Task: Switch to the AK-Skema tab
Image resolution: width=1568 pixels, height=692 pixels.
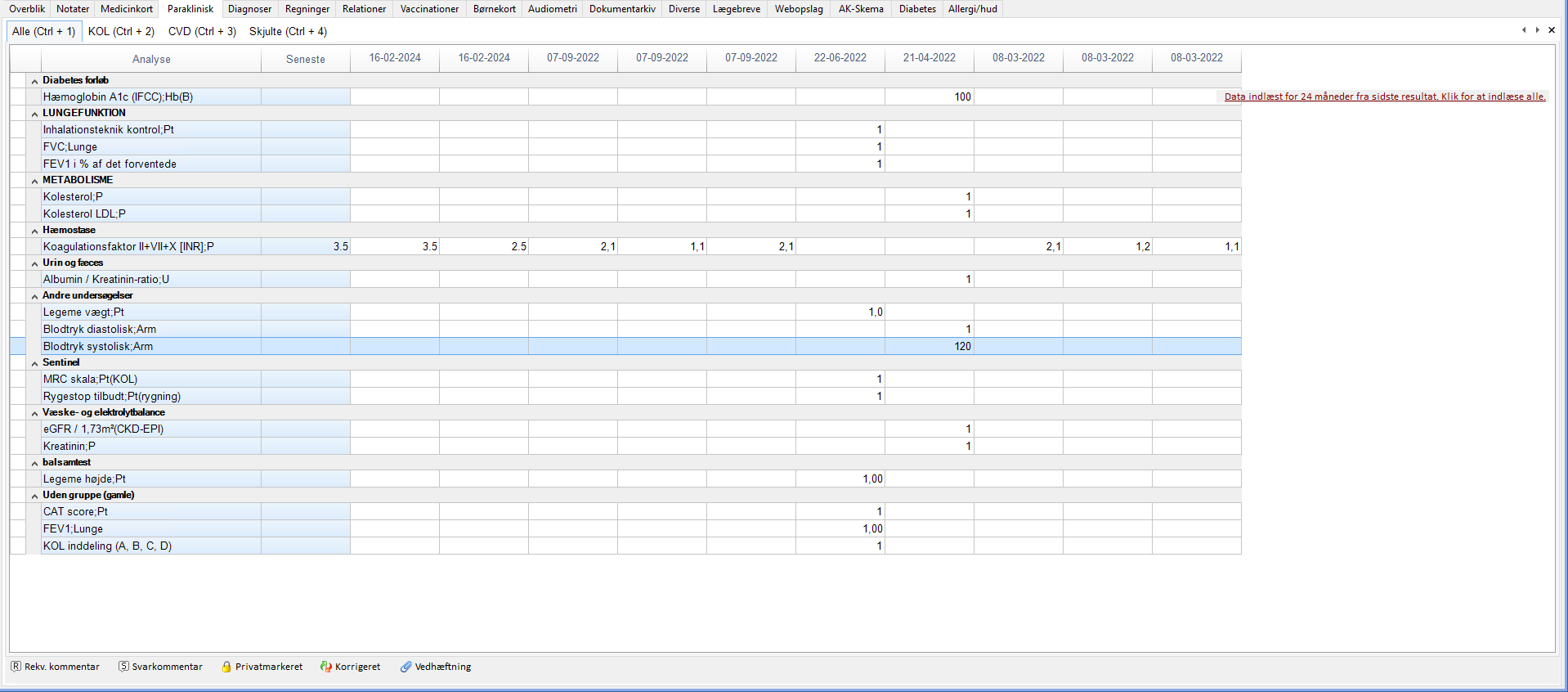Action: [x=861, y=9]
